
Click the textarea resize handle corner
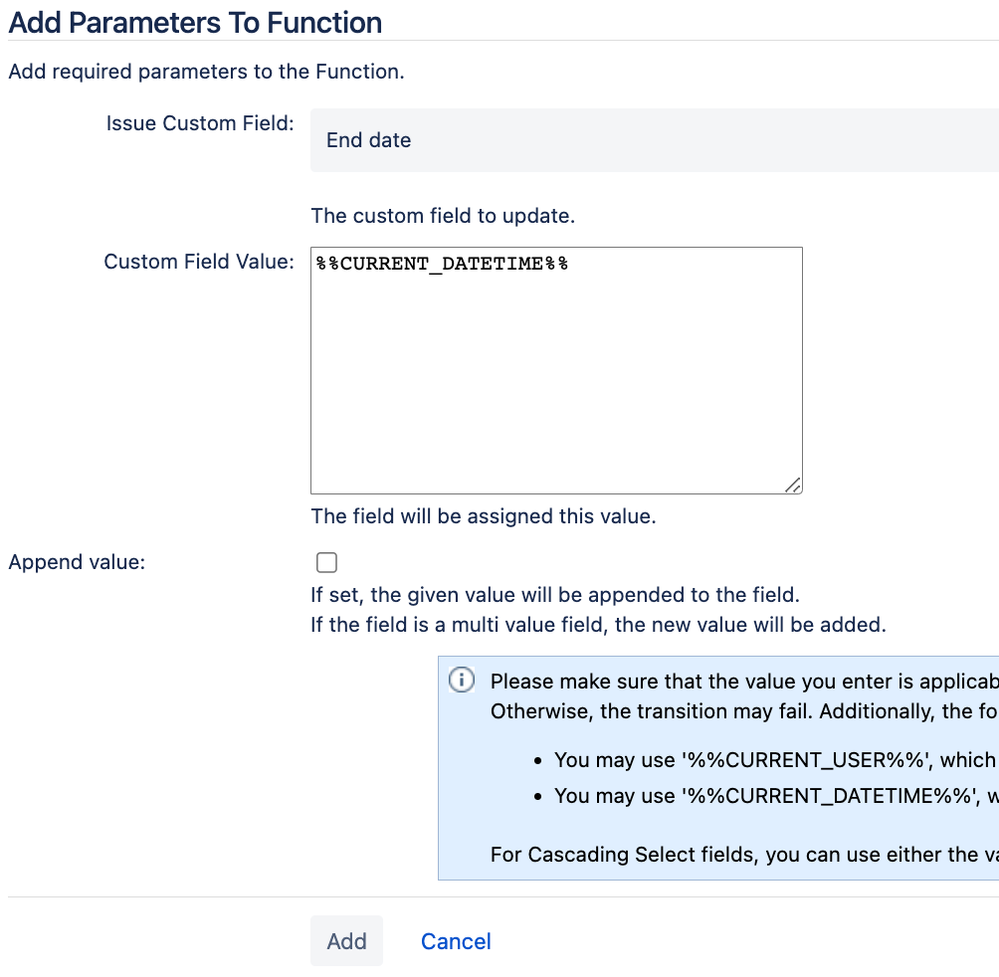793,485
